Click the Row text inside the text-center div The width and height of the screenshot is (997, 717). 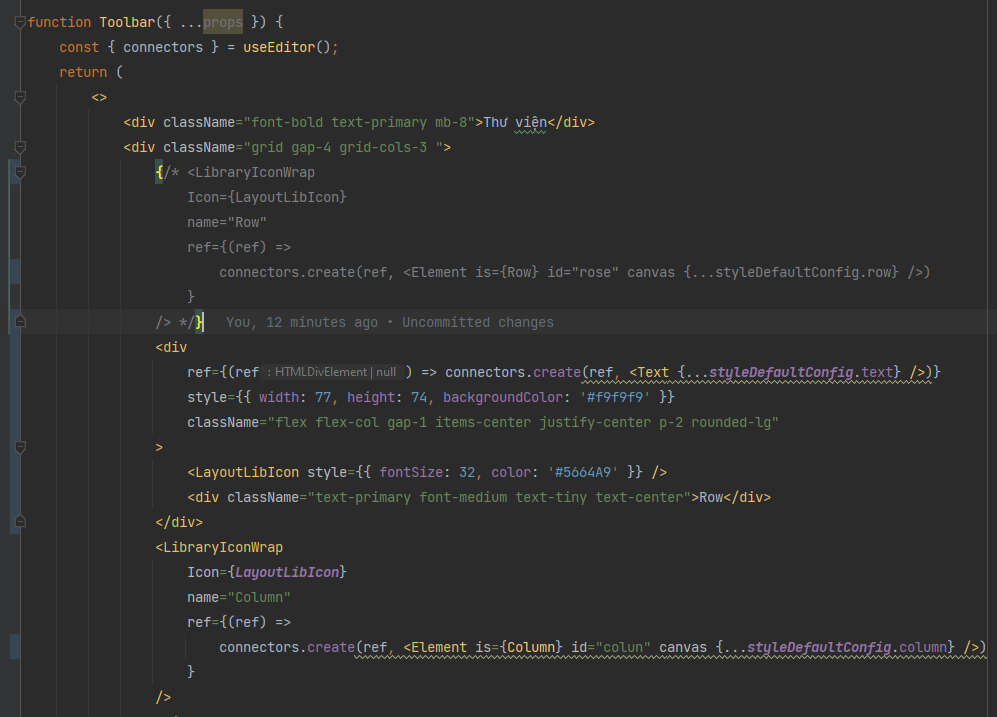(711, 497)
